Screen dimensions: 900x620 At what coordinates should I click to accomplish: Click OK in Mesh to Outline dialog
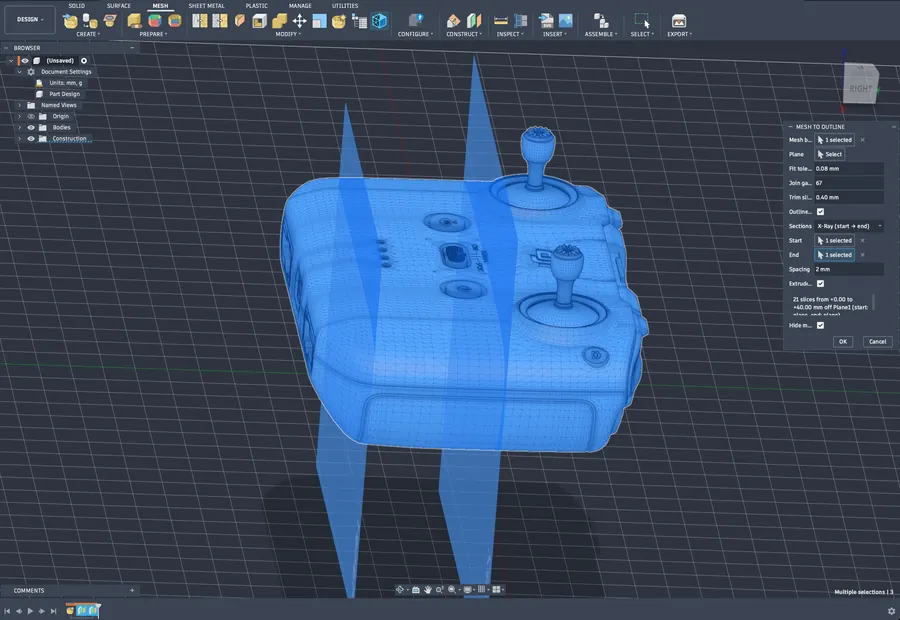click(843, 342)
